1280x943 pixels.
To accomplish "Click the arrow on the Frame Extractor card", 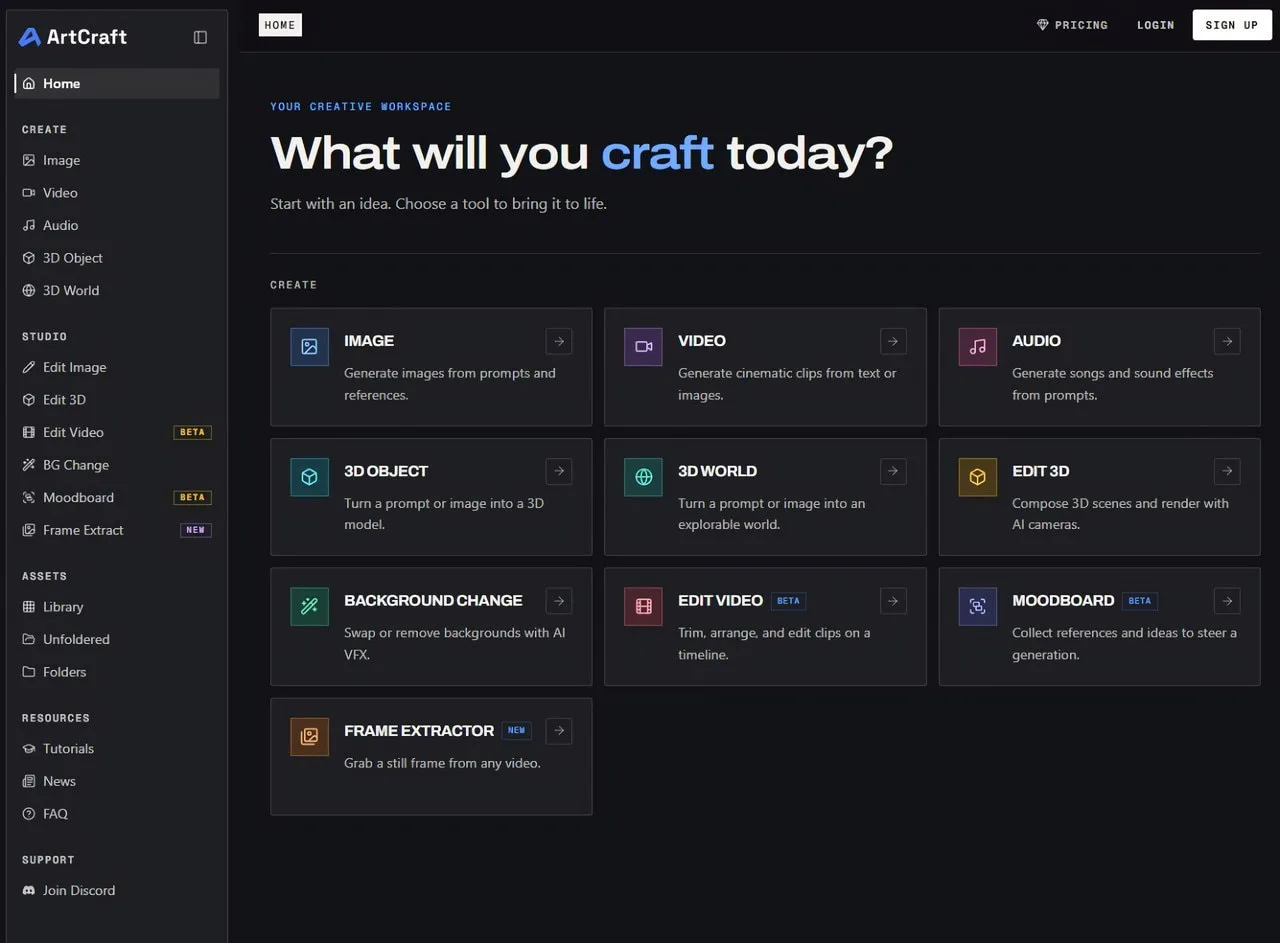I will pyautogui.click(x=559, y=731).
